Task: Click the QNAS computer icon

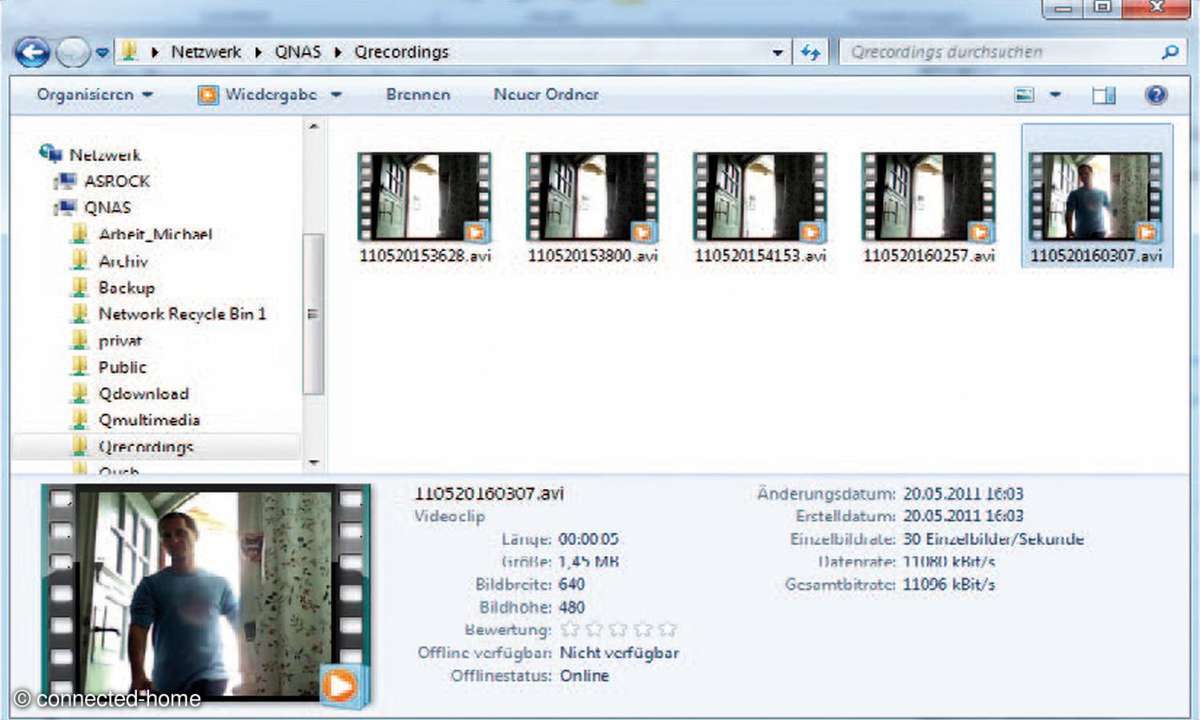Action: click(66, 208)
